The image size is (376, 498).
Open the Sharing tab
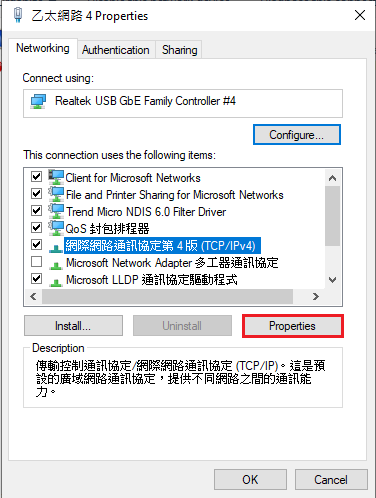click(x=179, y=50)
